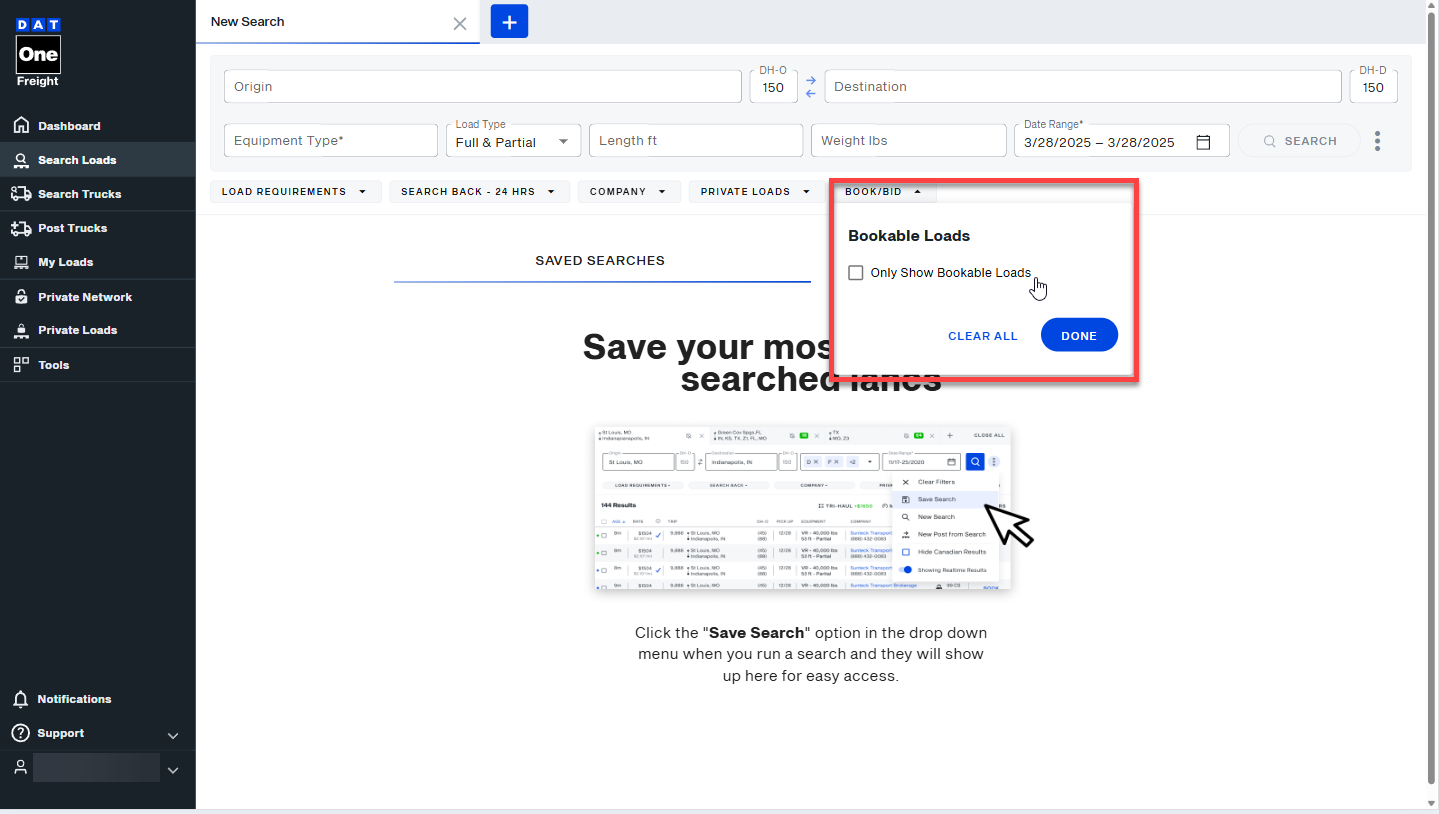Open the Dashboard home icon
The height and width of the screenshot is (814, 1439).
[x=20, y=126]
